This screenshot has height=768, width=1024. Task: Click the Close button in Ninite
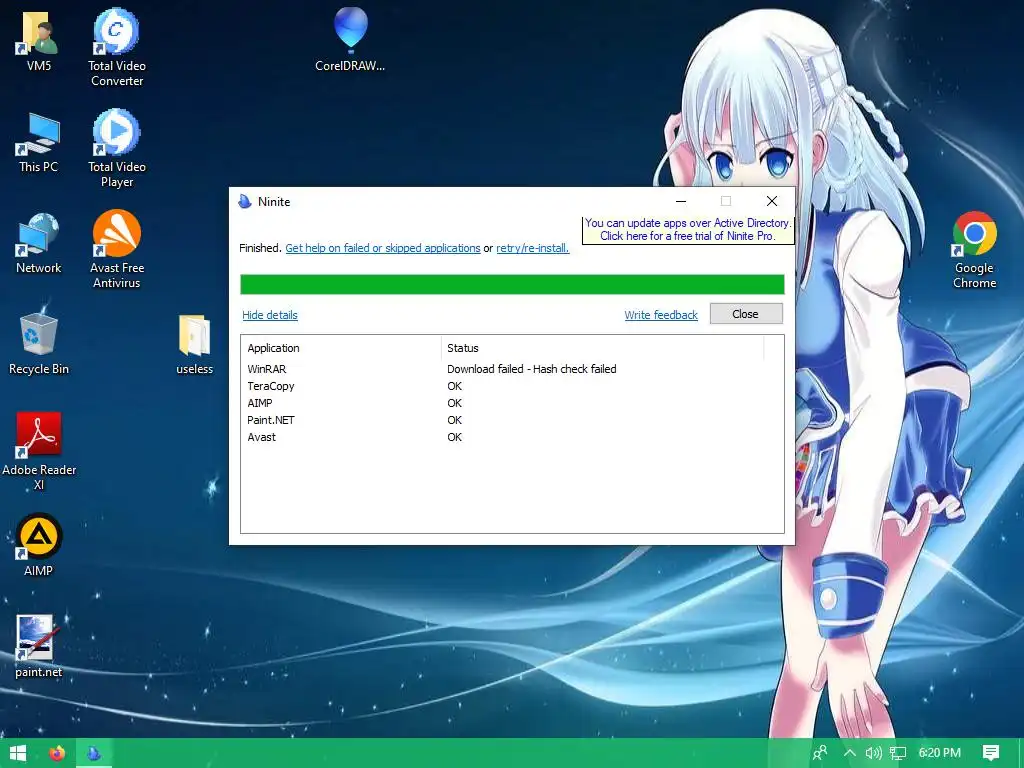[x=746, y=314]
